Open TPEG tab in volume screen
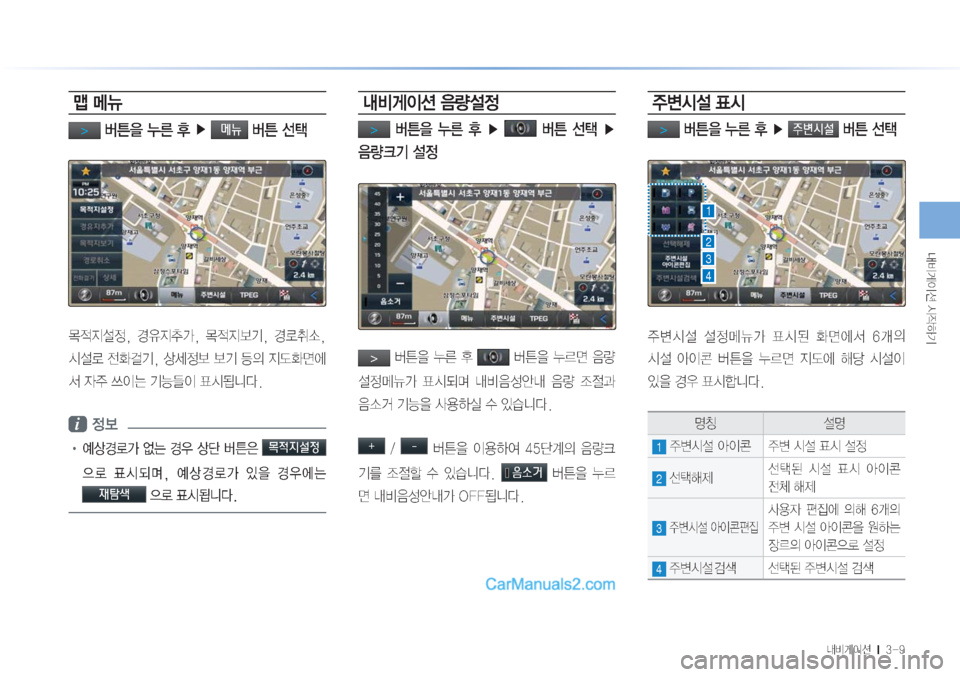The image size is (960, 677). pyautogui.click(x=538, y=318)
